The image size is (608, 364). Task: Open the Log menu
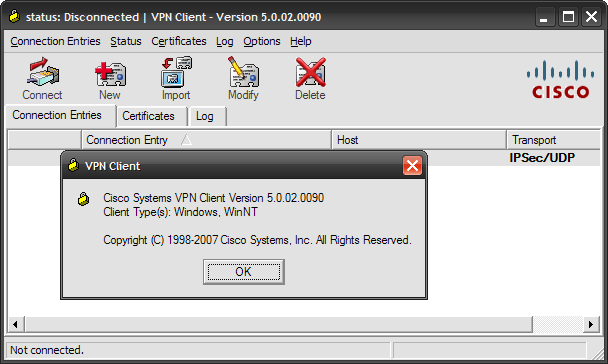click(x=225, y=41)
